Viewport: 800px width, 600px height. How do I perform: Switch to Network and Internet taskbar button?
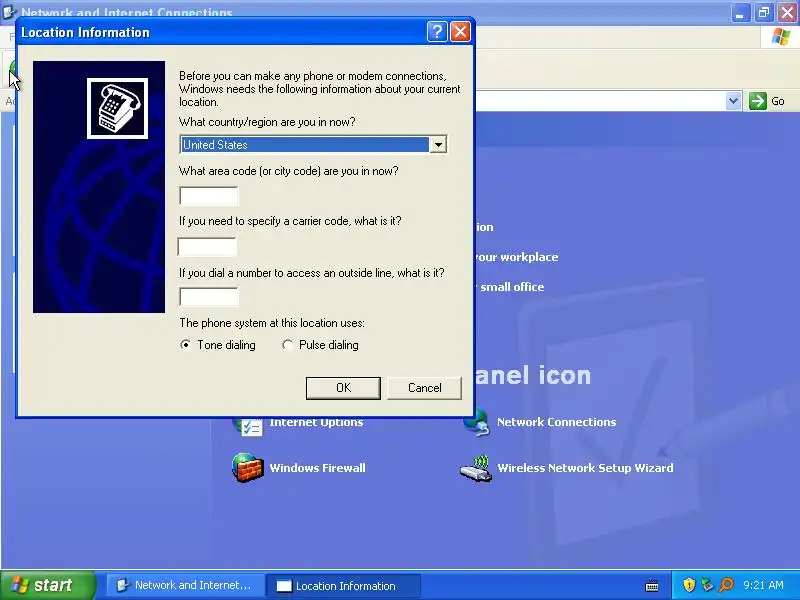[185, 585]
